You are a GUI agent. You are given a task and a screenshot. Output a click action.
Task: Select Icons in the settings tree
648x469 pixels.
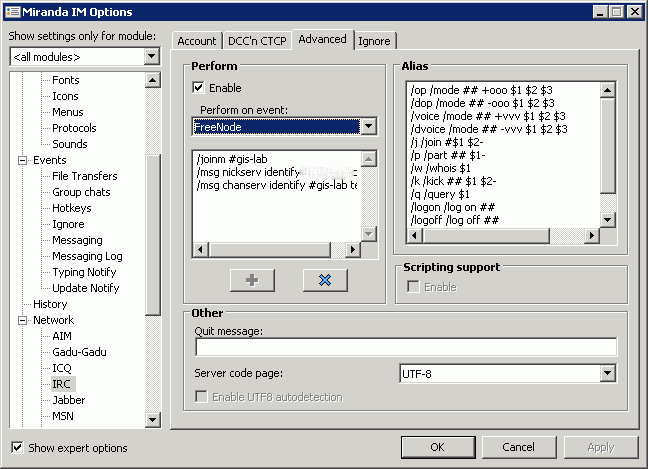[x=65, y=96]
